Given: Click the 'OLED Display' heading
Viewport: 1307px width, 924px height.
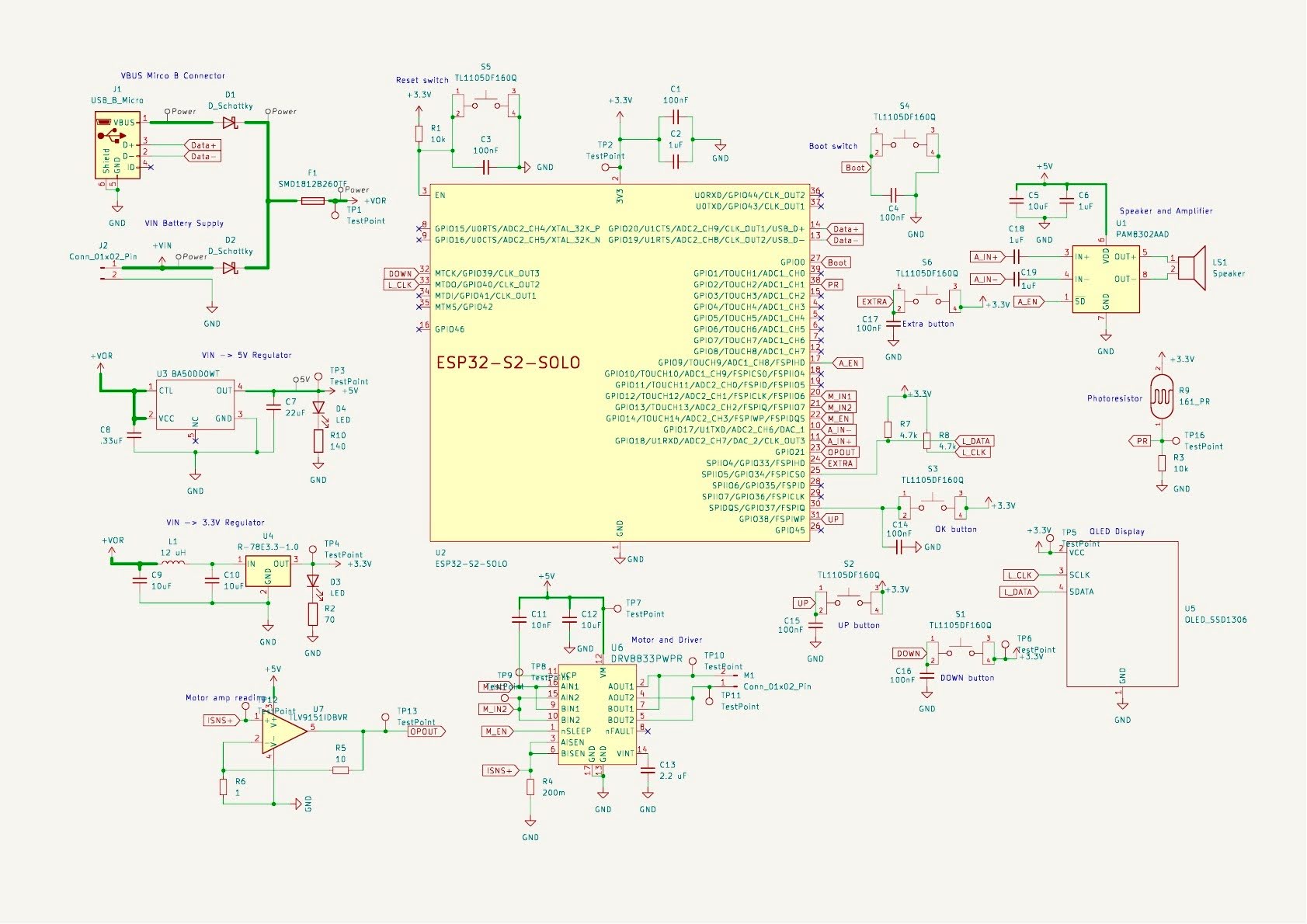Looking at the screenshot, I should click(1117, 531).
